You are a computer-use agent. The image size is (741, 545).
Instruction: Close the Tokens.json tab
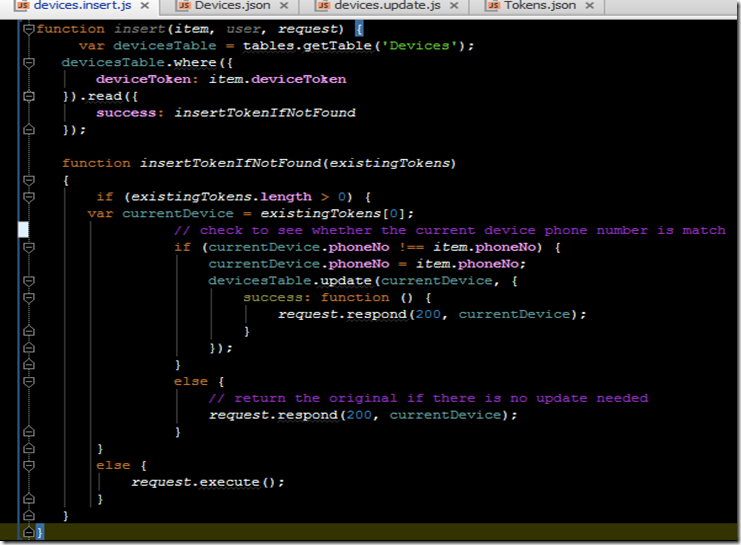coord(589,6)
